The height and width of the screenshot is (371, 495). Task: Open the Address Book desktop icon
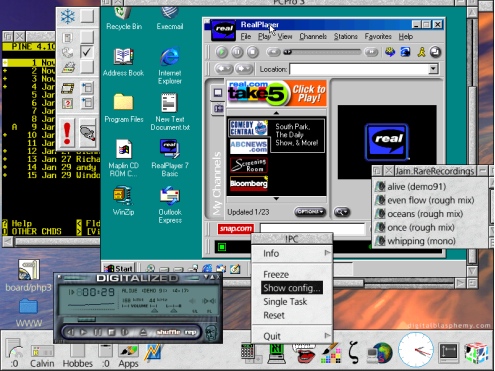click(x=123, y=63)
